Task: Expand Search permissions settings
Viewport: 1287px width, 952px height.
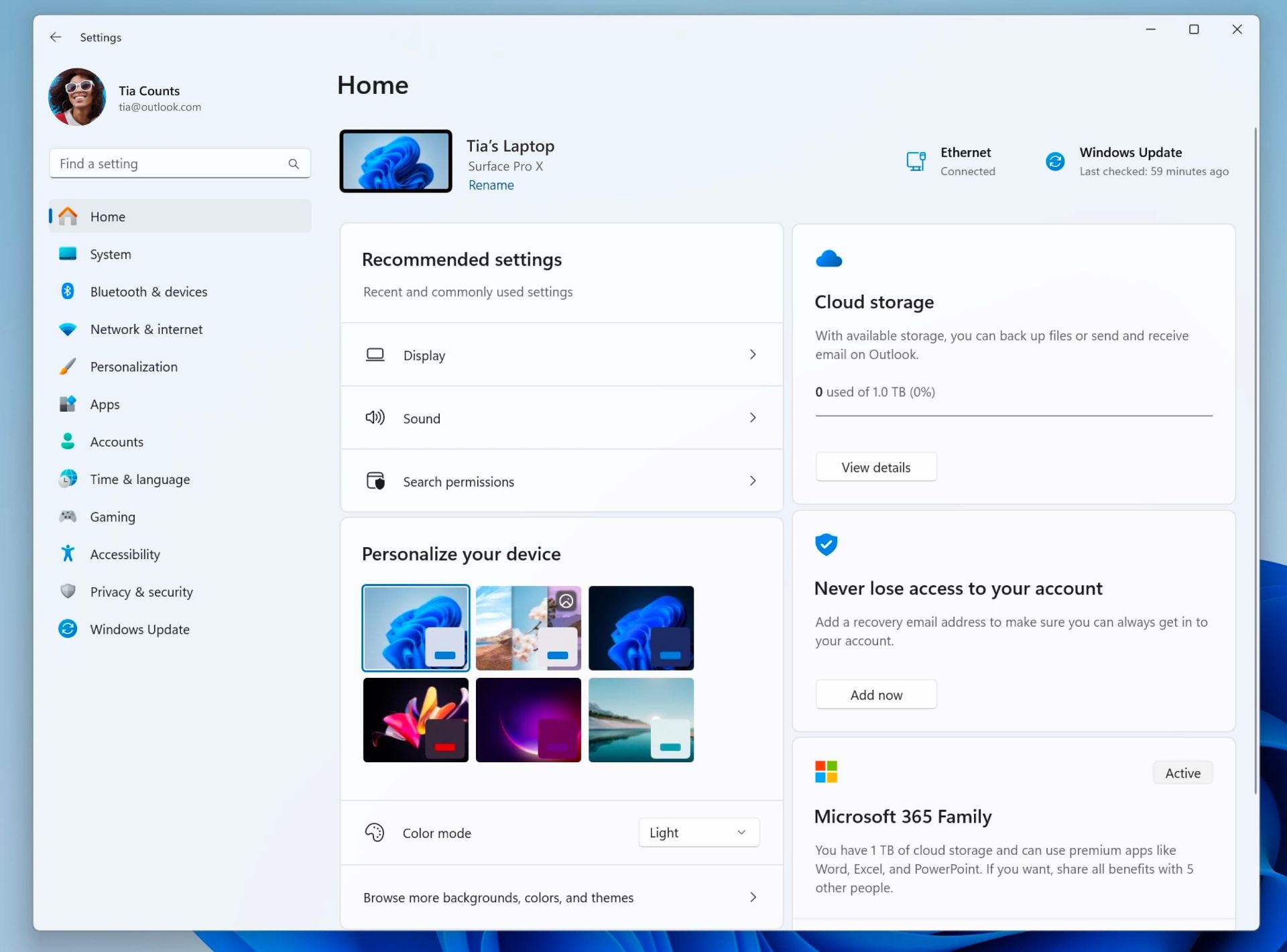Action: click(x=754, y=482)
